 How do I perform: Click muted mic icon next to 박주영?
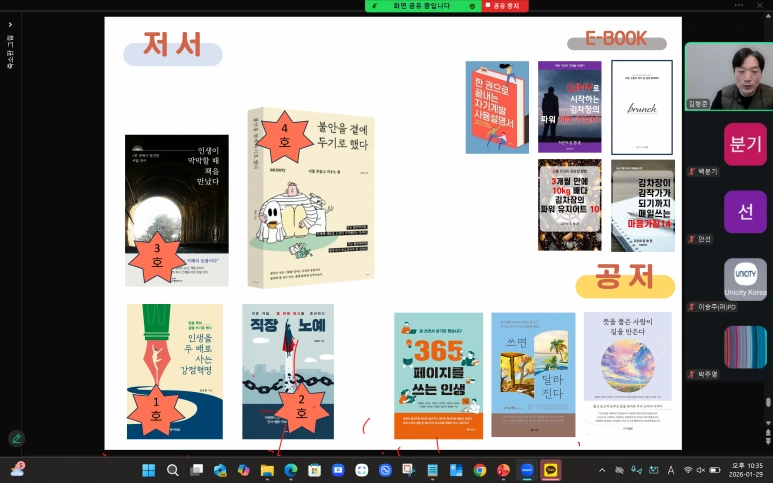(x=692, y=375)
